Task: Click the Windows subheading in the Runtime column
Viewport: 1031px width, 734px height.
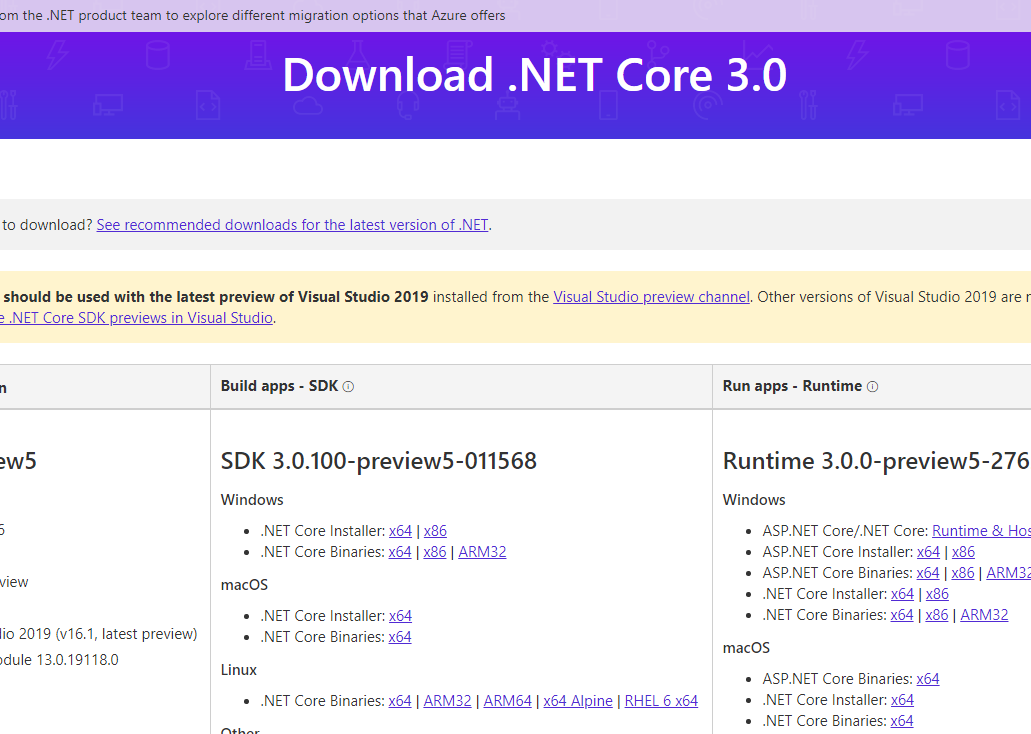Action: tap(754, 500)
